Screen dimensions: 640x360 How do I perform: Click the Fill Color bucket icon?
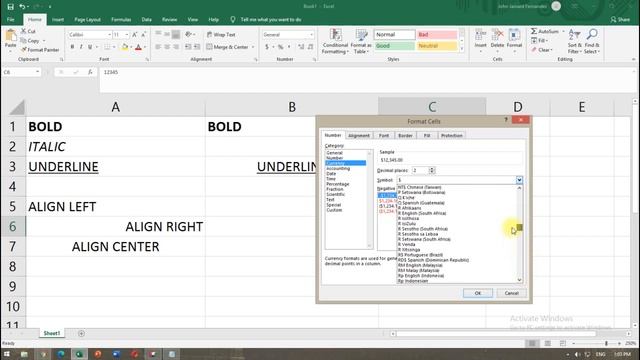[x=124, y=47]
